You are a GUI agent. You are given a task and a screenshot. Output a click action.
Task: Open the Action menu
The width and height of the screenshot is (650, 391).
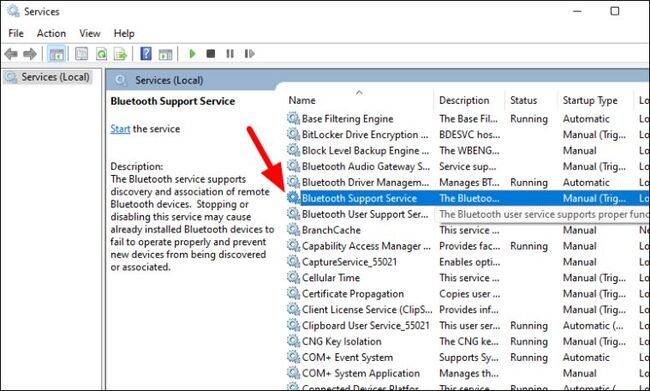tap(51, 33)
